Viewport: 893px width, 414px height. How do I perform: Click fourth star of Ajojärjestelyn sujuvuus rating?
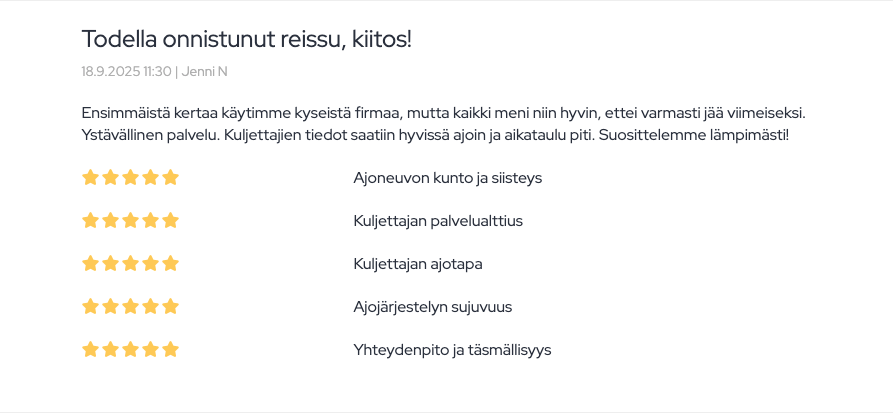(x=150, y=307)
